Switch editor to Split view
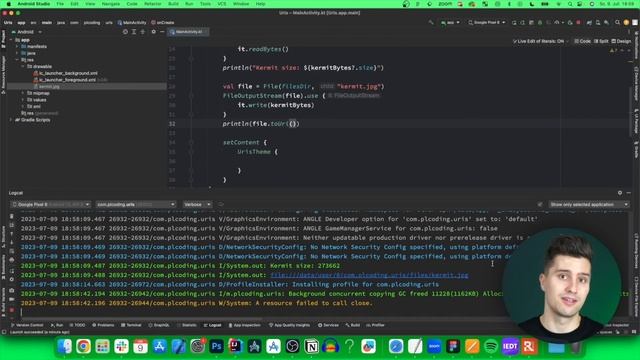This screenshot has height=360, width=640. [x=601, y=41]
